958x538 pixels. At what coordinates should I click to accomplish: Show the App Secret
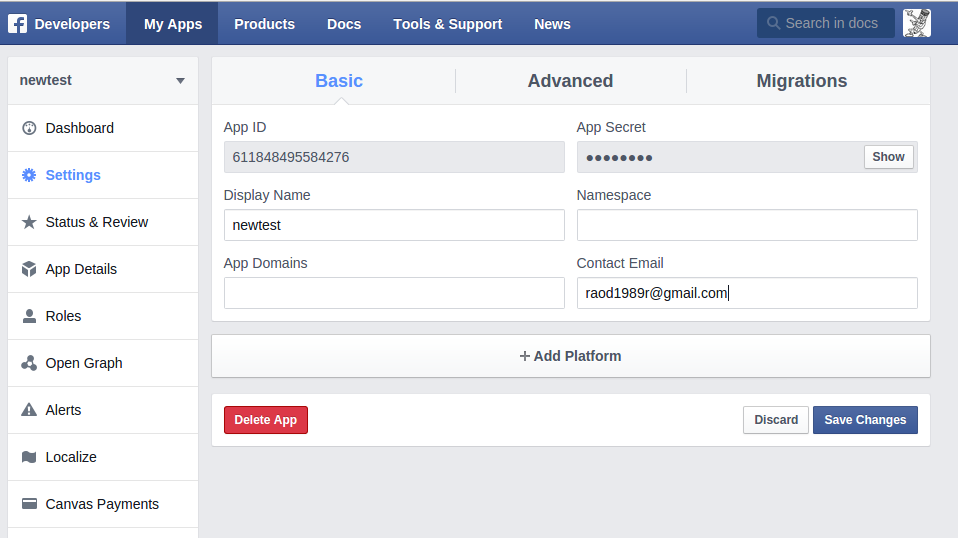888,157
